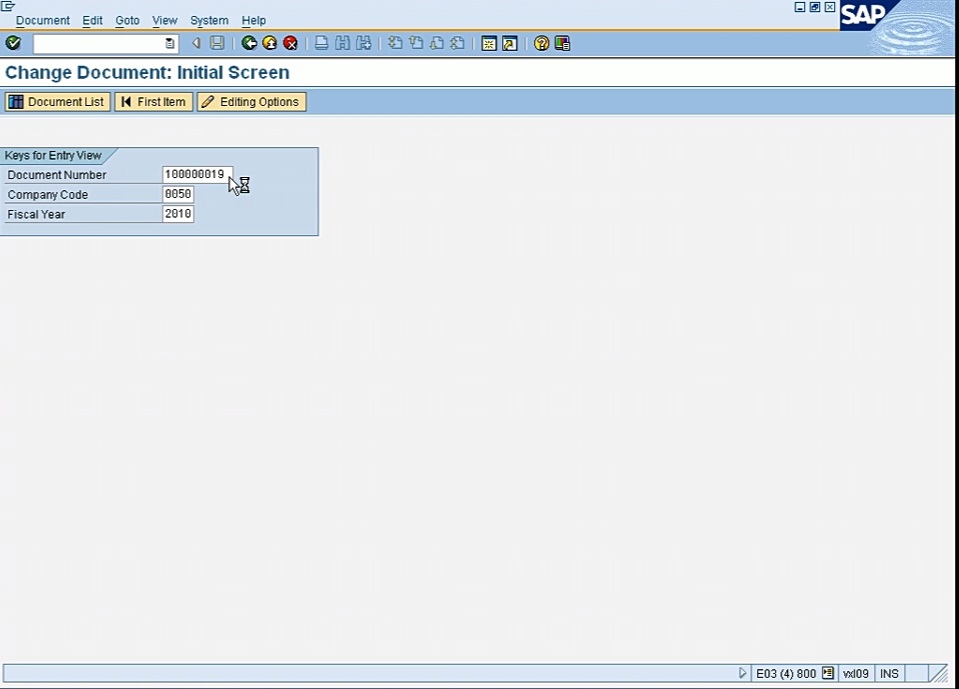The height and width of the screenshot is (689, 959).
Task: Click the red Cancel icon
Action: coord(291,43)
